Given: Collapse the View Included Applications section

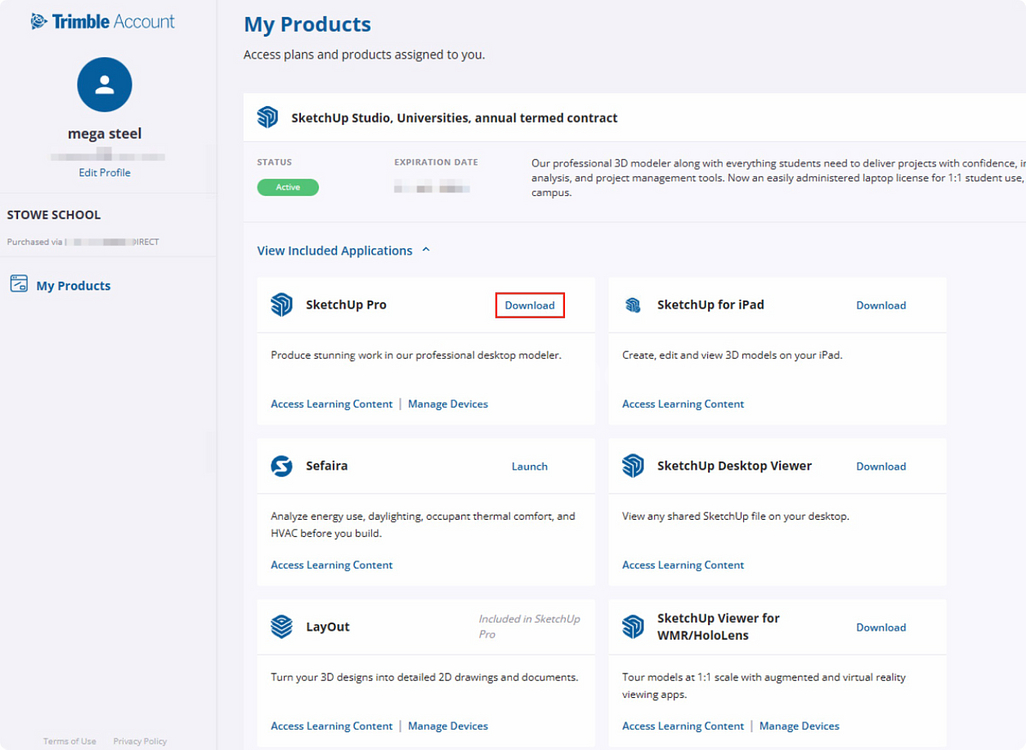Looking at the screenshot, I should click(x=343, y=251).
